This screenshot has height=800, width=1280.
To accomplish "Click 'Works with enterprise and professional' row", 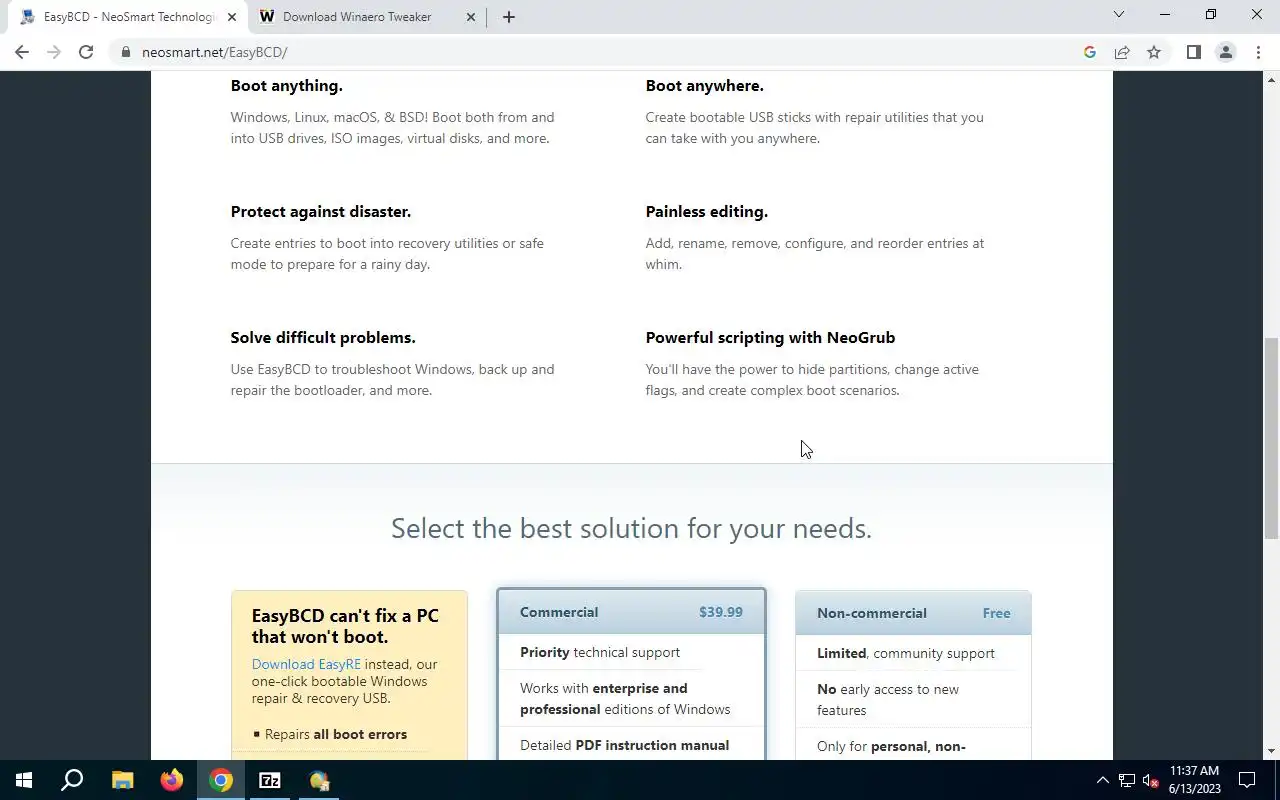I will (625, 699).
